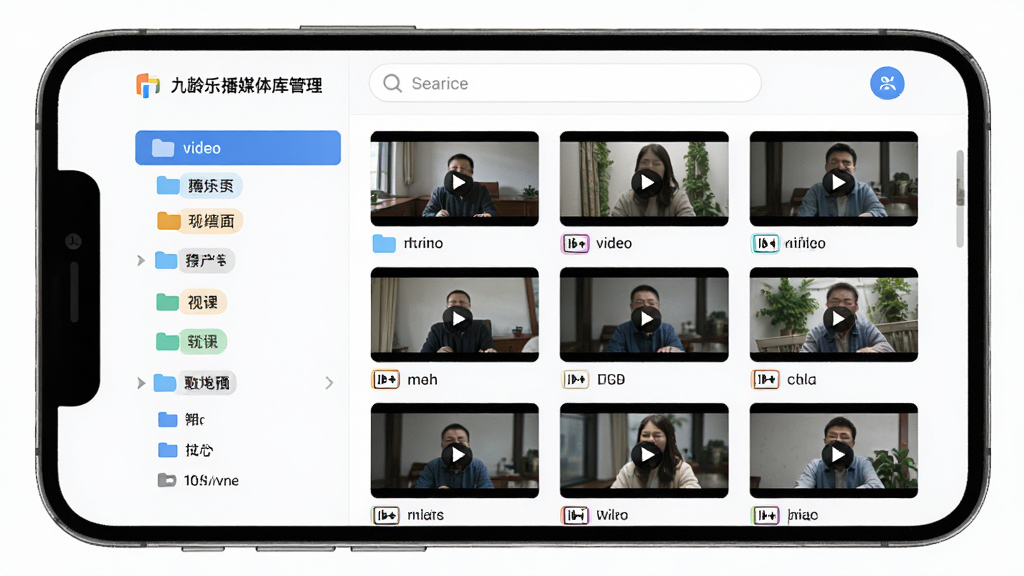Click the right-pointing chevron at the sidebar's right edge
Screen dimensions: 1024x576
329,383
